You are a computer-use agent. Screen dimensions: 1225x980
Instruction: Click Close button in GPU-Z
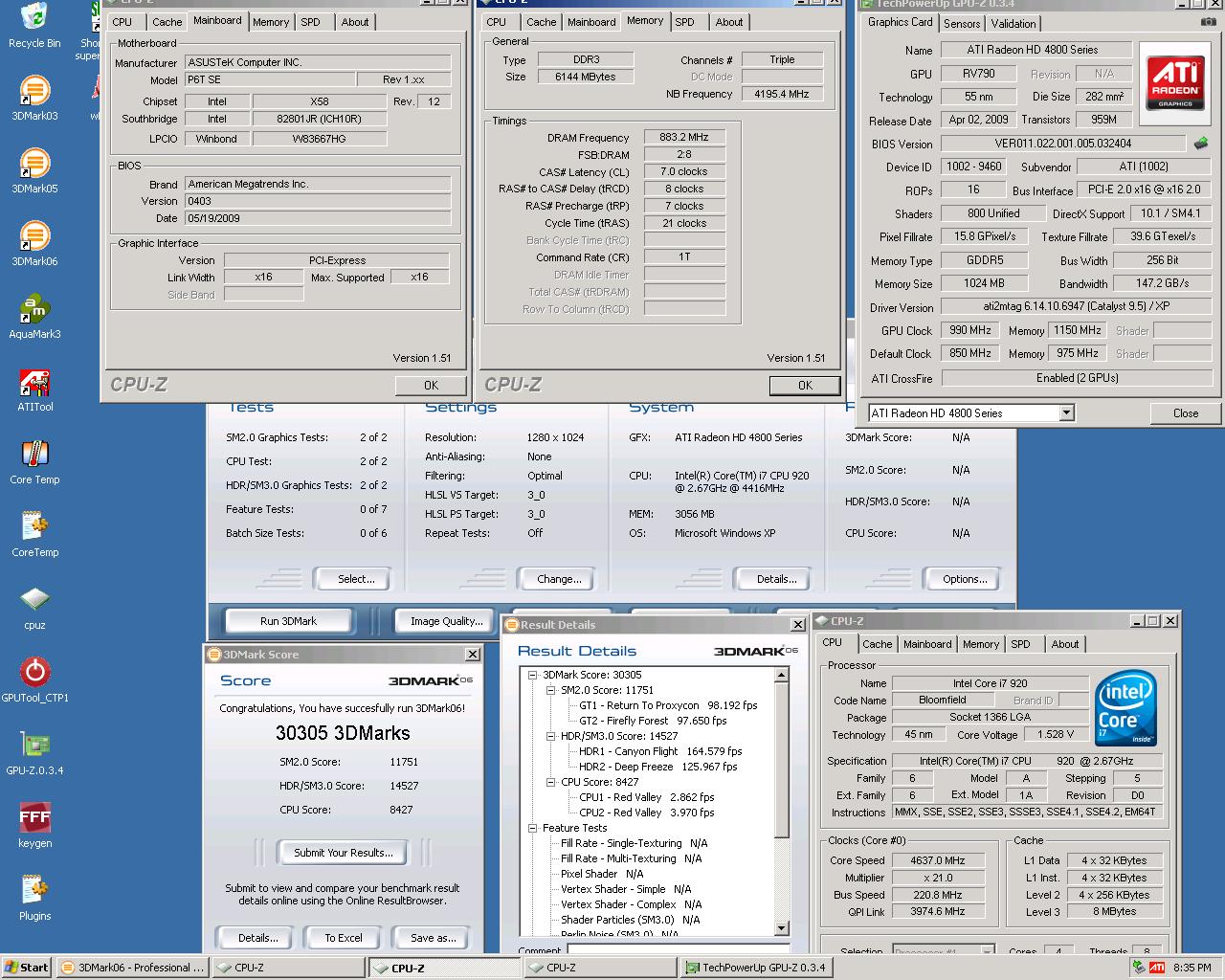(x=1186, y=413)
